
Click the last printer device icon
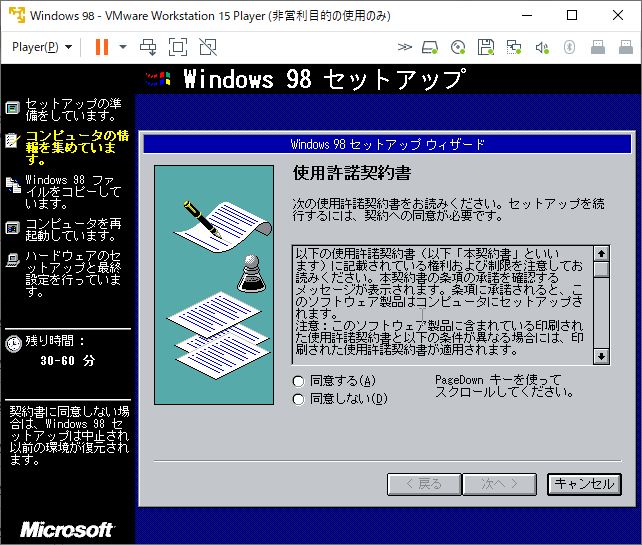(626, 47)
